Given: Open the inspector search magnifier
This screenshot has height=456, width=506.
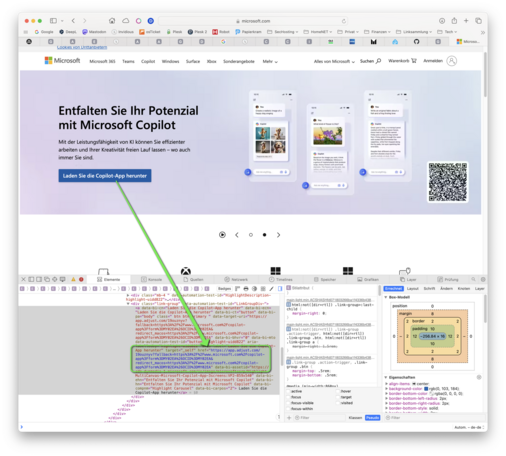Looking at the screenshot, I should click(x=473, y=279).
